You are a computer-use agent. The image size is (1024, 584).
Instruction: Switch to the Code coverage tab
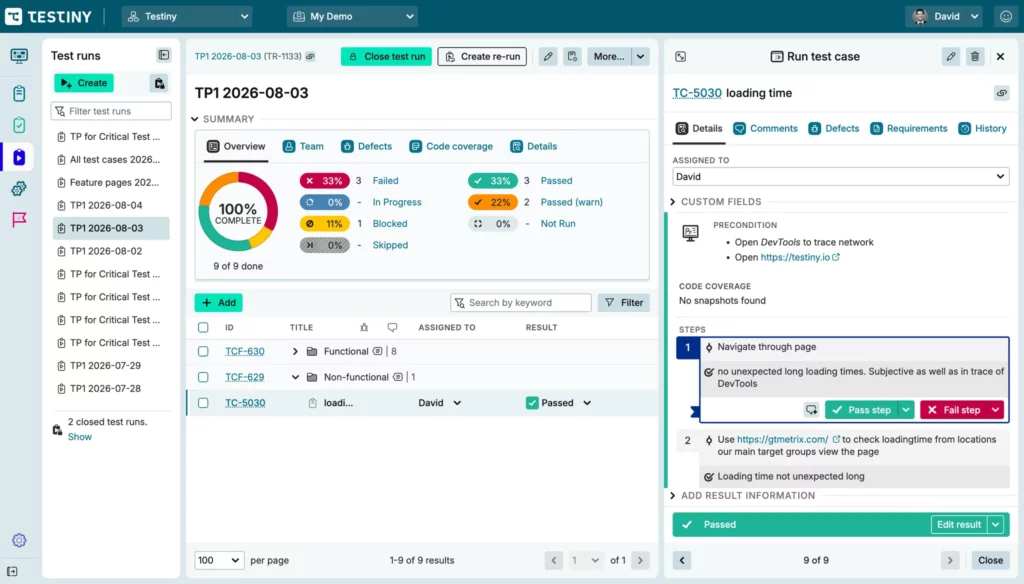451,146
